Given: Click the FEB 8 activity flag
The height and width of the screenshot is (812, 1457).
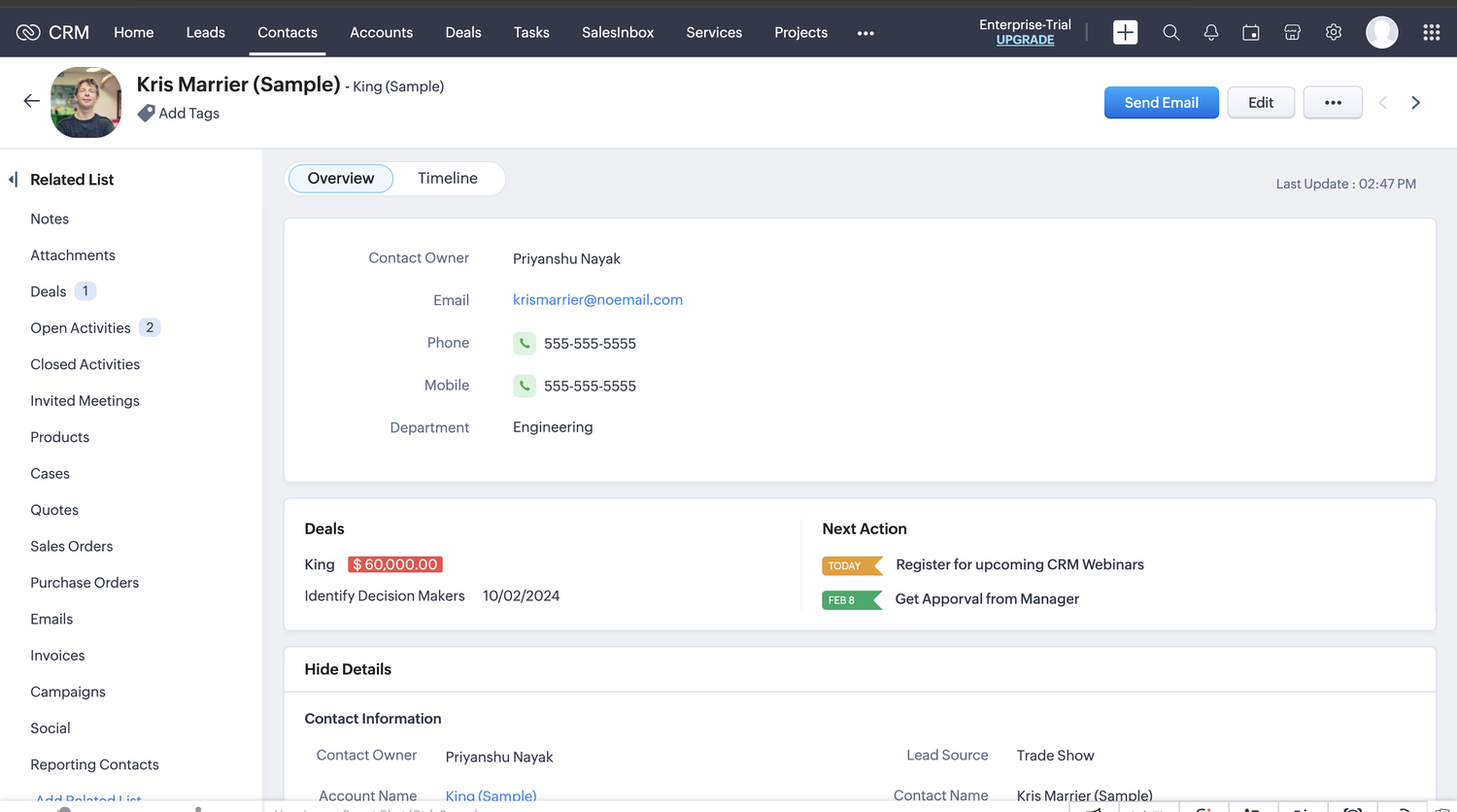Looking at the screenshot, I should (x=852, y=600).
